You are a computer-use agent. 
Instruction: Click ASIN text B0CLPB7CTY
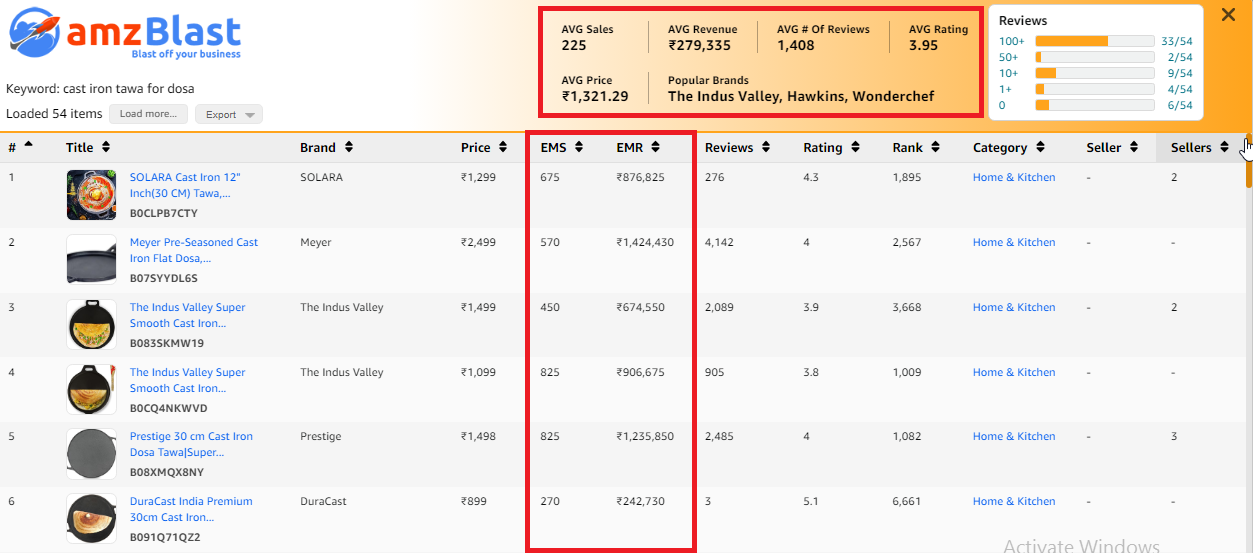164,213
